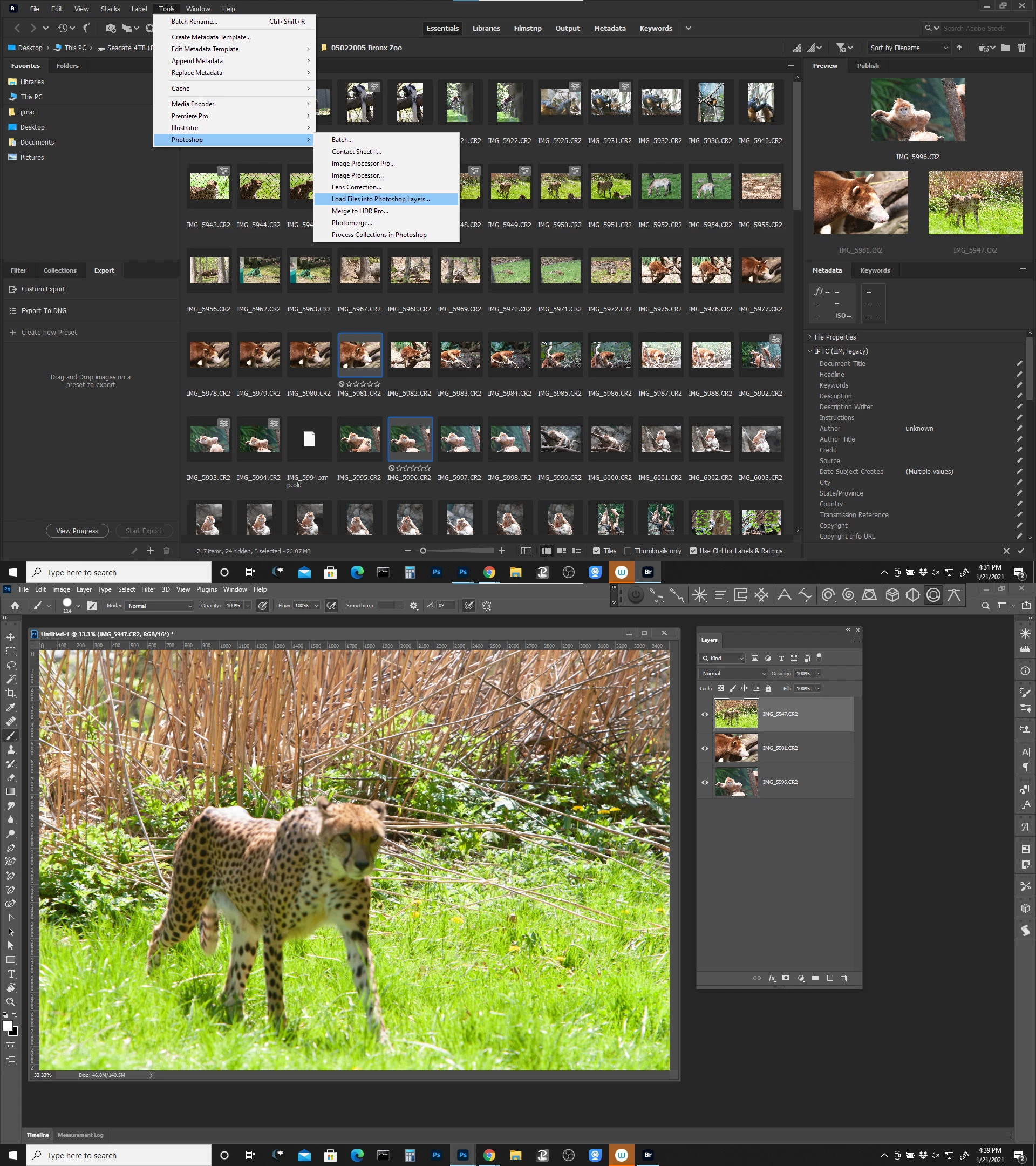Select the IMG_5999.CR2 thumbnail
Viewport: 1036px width, 1166px height.
[560, 439]
